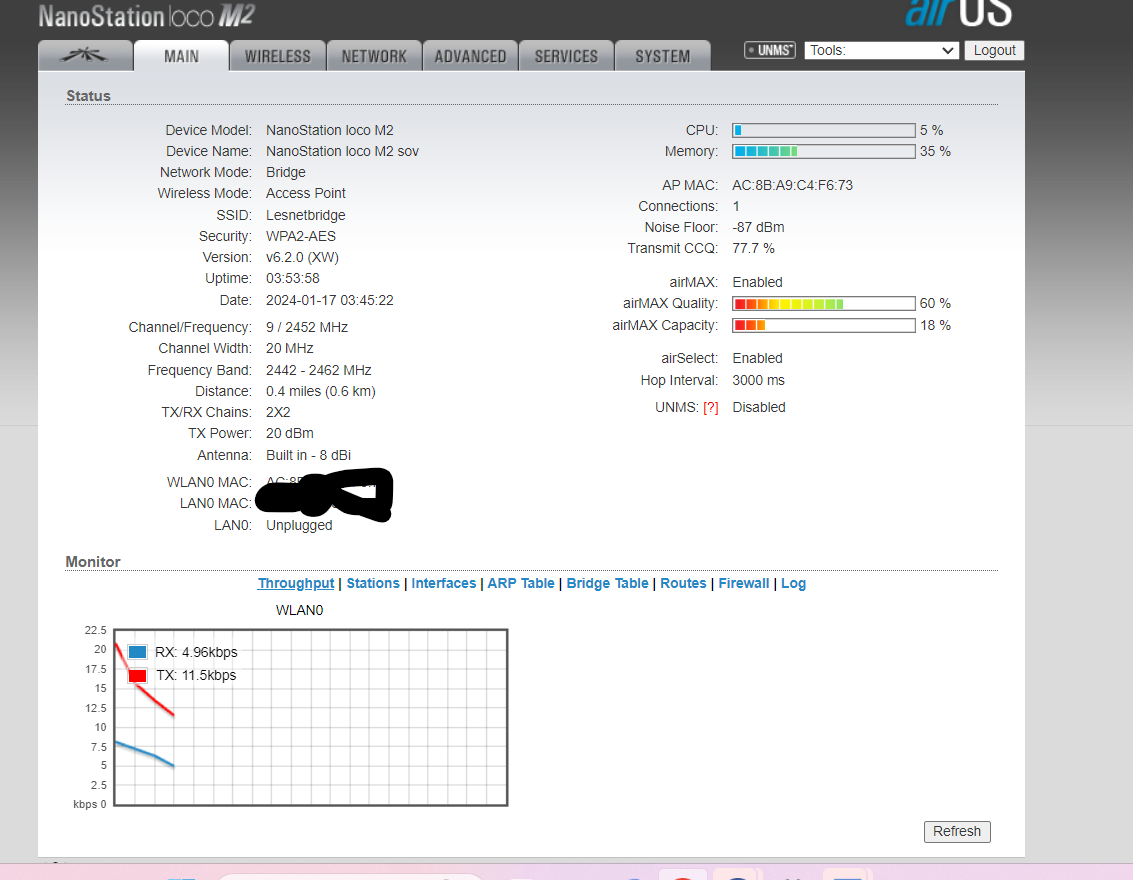Click the Refresh button

click(x=957, y=832)
